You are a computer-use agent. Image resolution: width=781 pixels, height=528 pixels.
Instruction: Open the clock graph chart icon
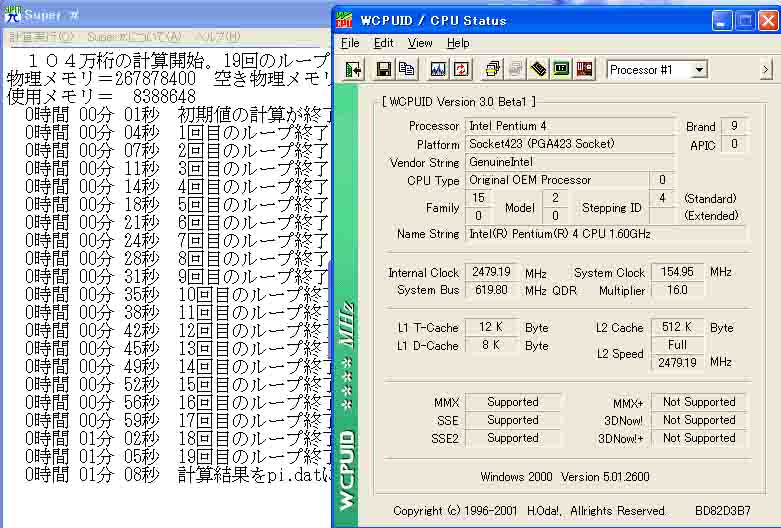(438, 69)
